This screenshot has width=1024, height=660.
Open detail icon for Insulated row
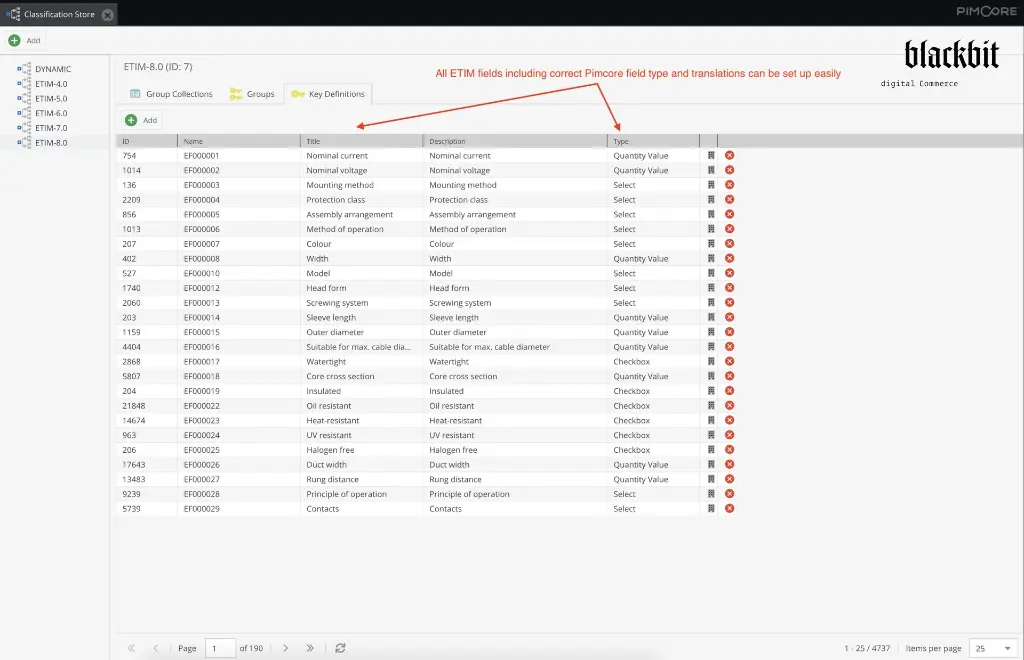(x=711, y=391)
